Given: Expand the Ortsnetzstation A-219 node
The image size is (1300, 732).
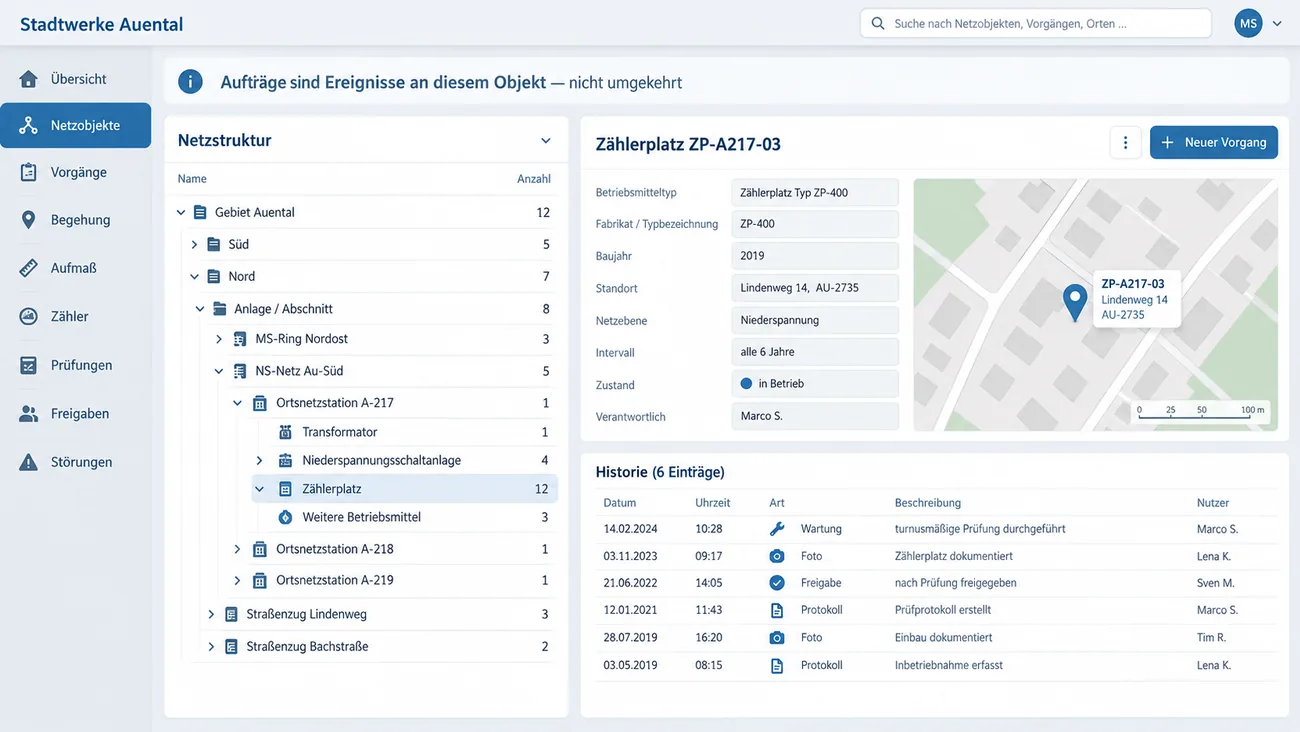Looking at the screenshot, I should pos(237,580).
